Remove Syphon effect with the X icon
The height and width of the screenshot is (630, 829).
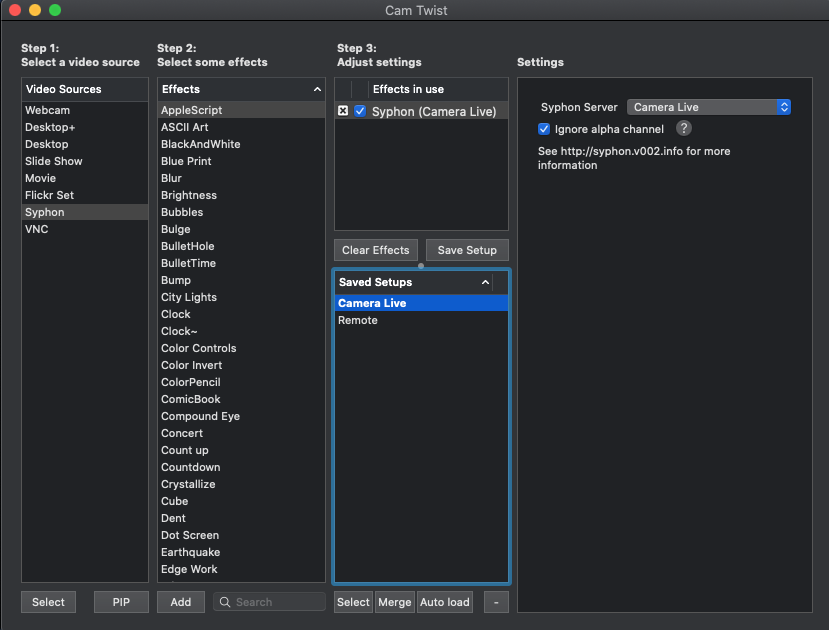pos(343,111)
